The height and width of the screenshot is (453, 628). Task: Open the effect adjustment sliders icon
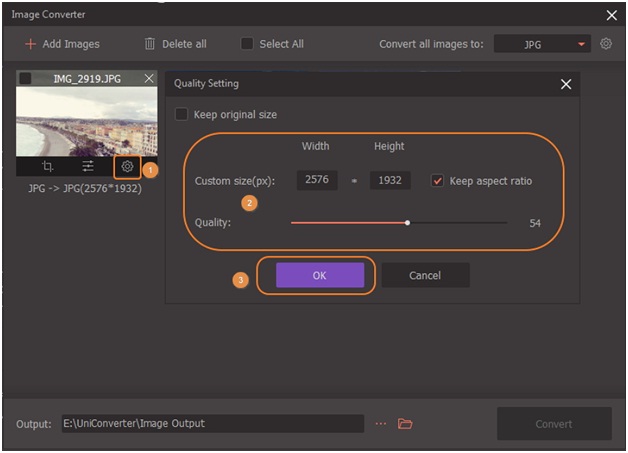click(87, 167)
